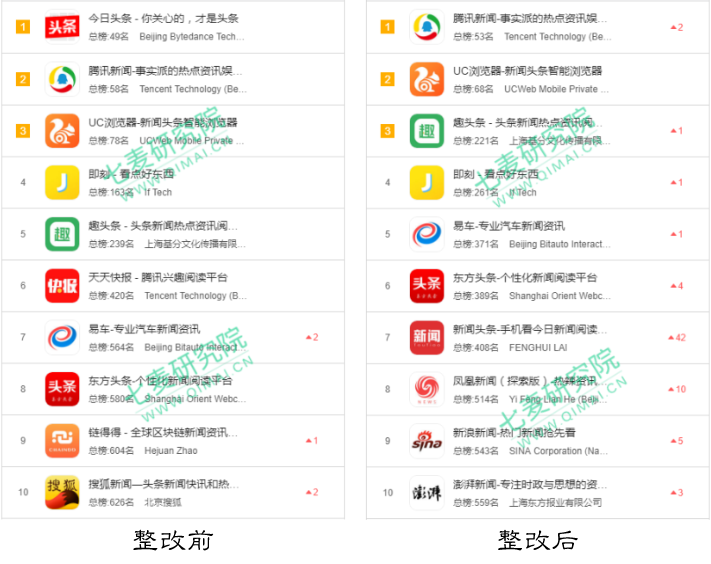Click 东方头条 icon in 整改前 list
Image resolution: width=711 pixels, height=564 pixels.
coord(62,389)
